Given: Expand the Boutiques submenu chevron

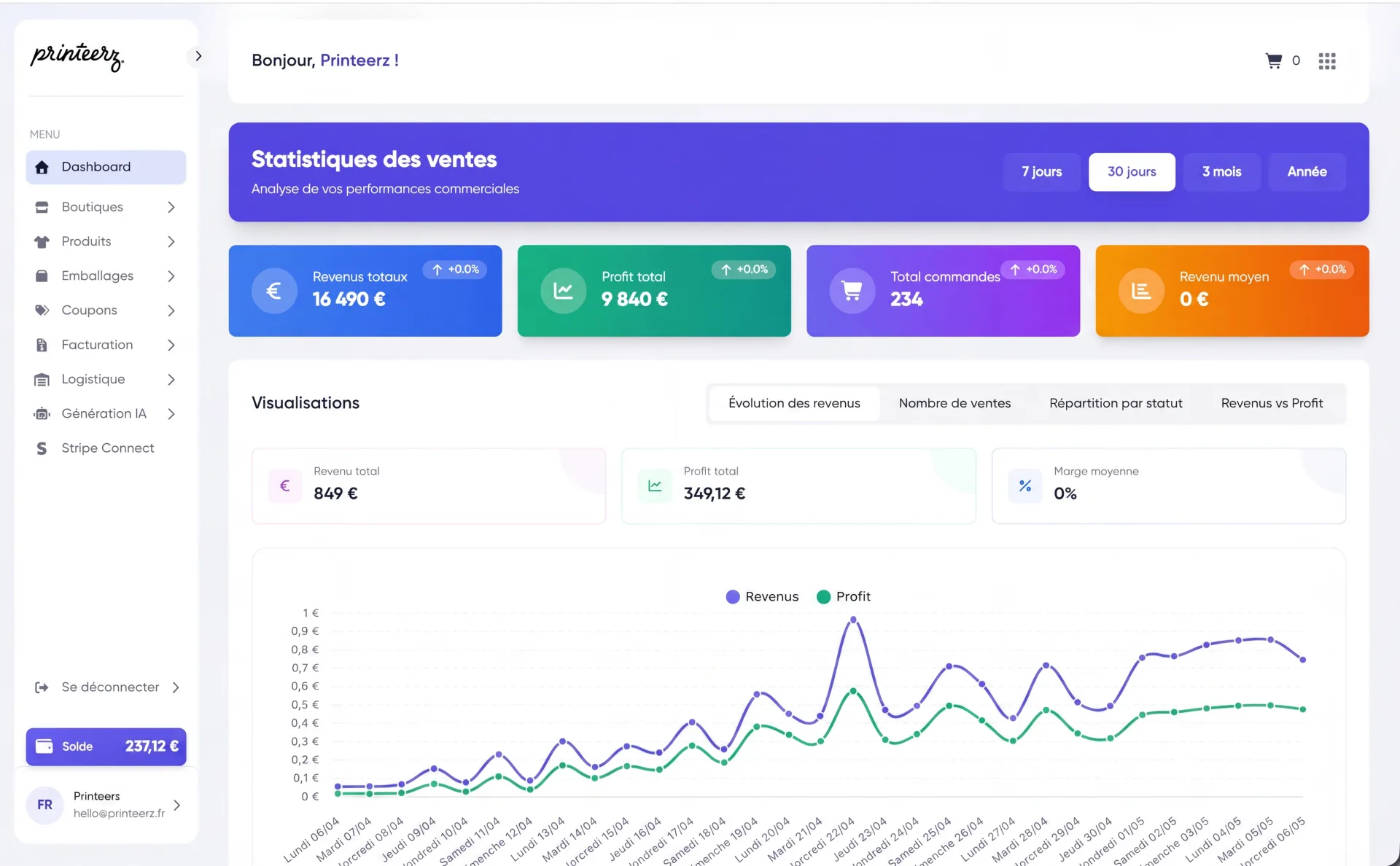Looking at the screenshot, I should point(171,207).
